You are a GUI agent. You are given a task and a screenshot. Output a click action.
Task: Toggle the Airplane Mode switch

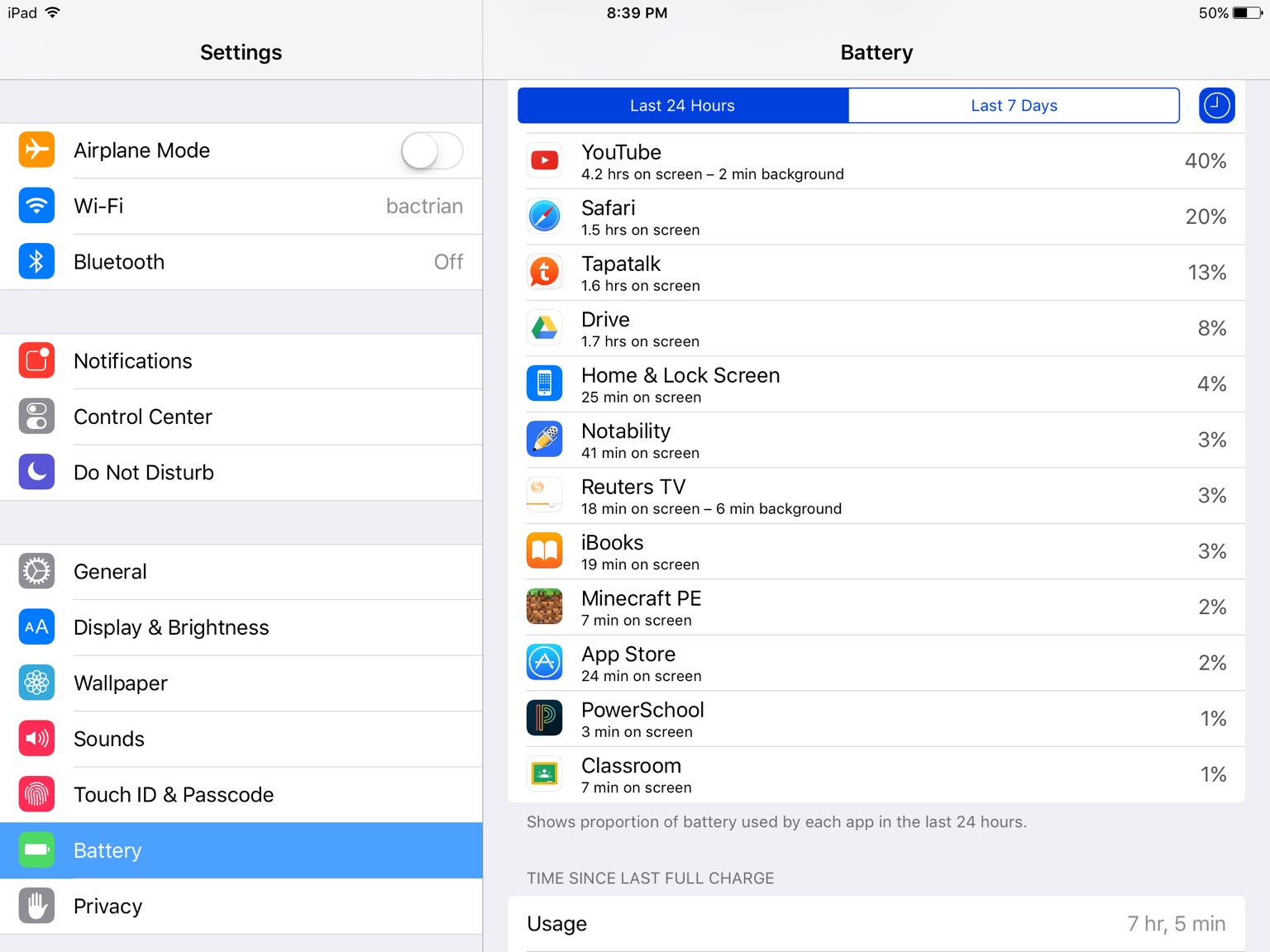432,150
